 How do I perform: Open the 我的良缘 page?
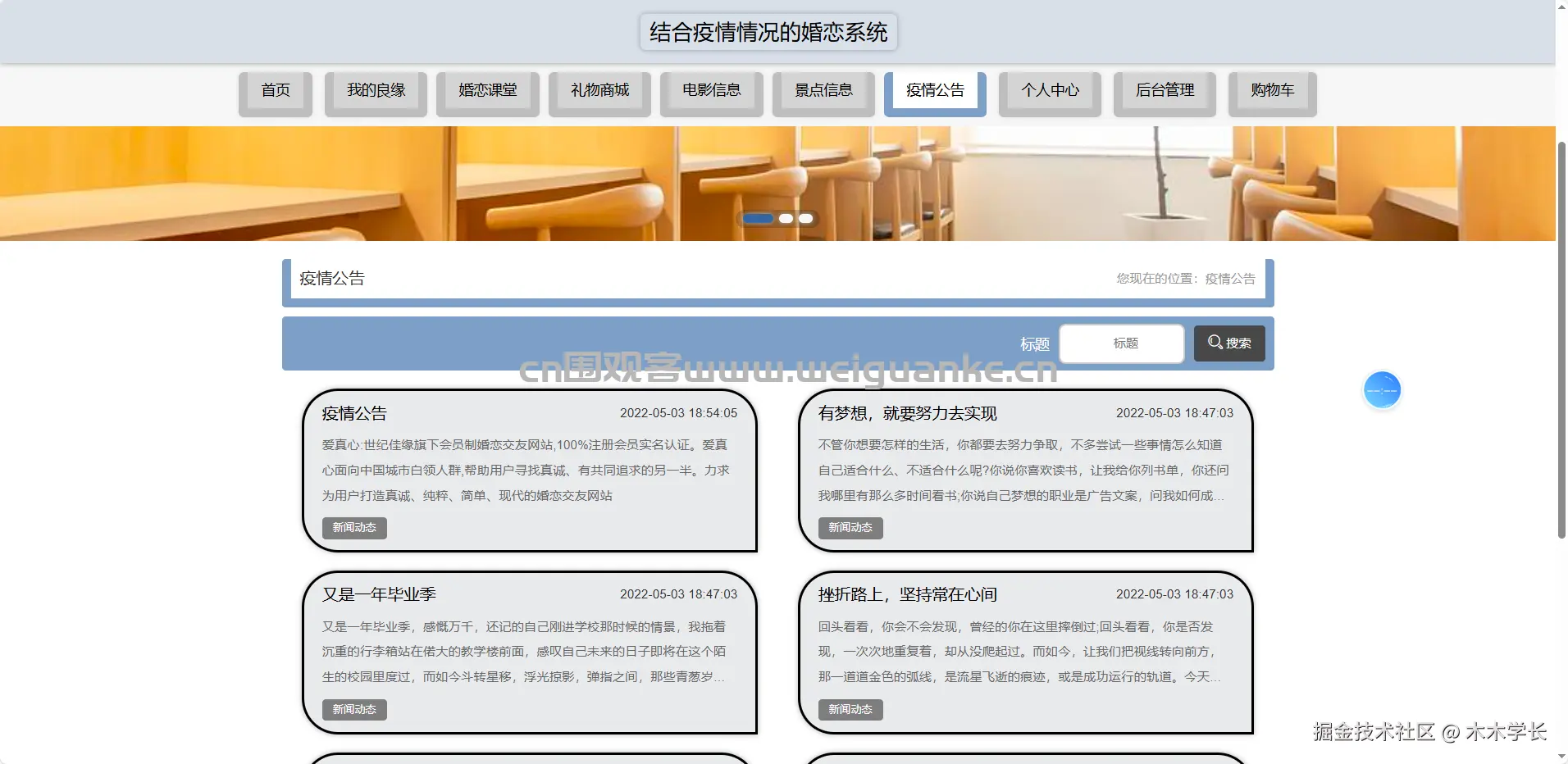[376, 91]
